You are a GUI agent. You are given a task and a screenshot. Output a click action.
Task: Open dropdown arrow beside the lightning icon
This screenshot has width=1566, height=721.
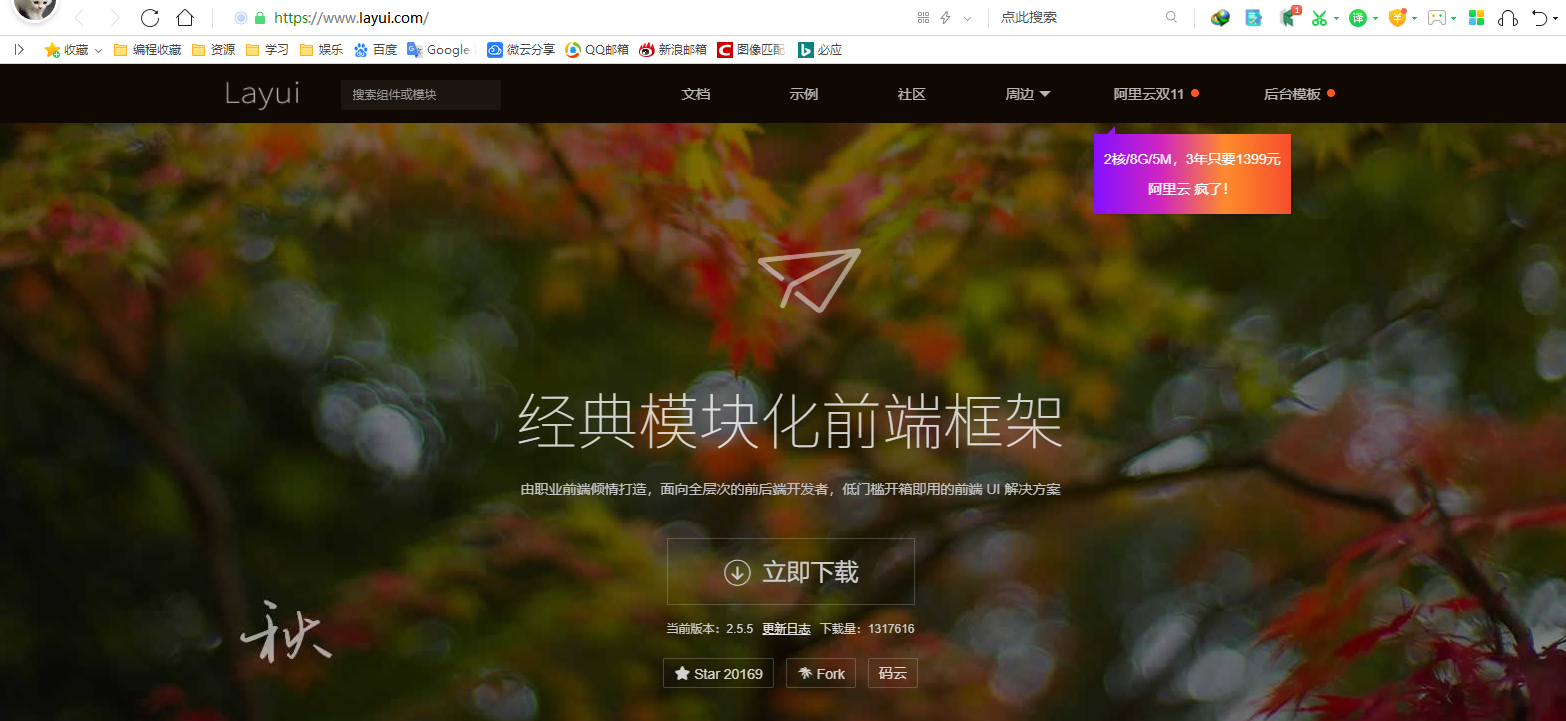click(967, 18)
